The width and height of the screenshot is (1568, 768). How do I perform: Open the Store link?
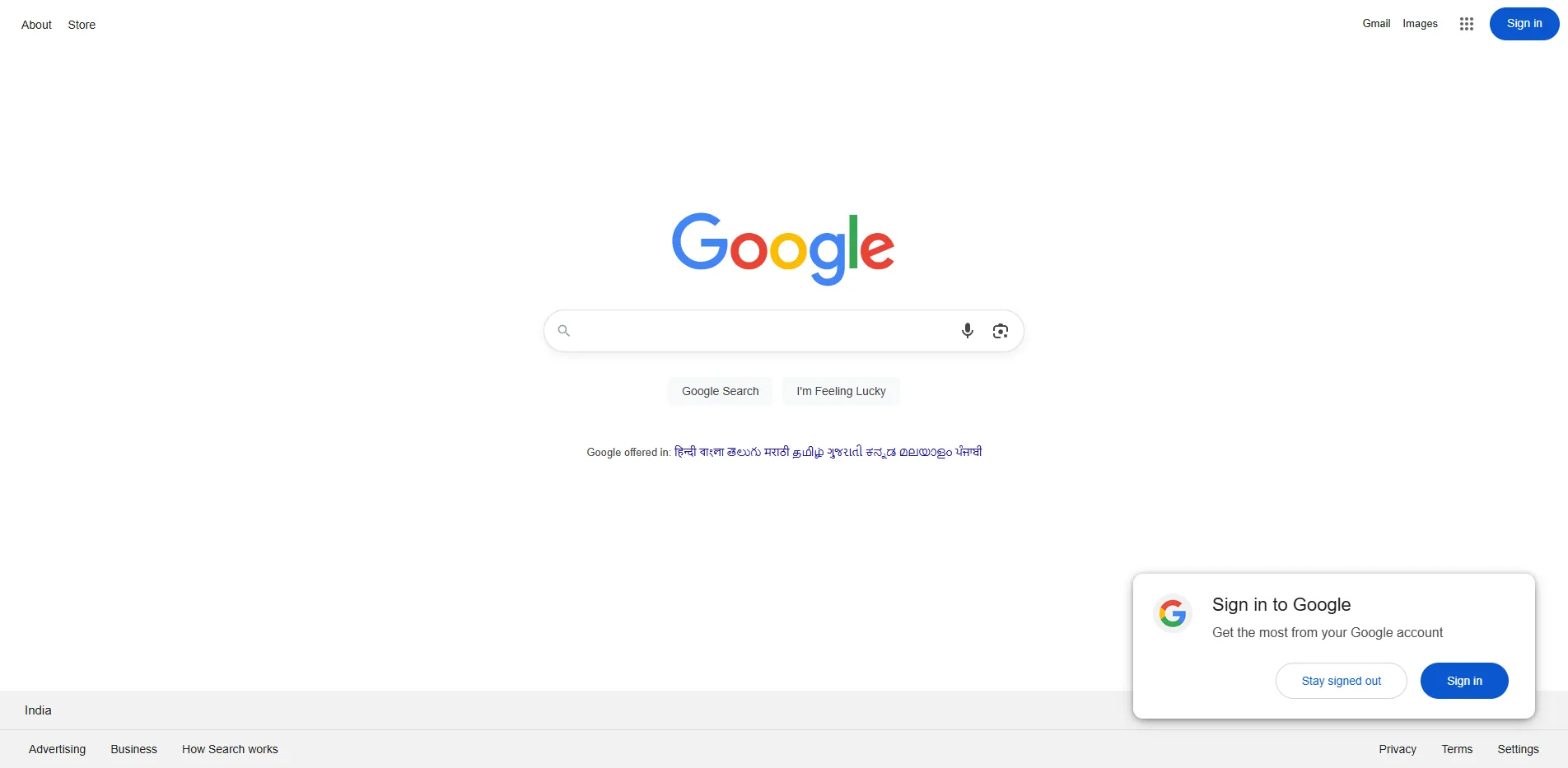82,25
